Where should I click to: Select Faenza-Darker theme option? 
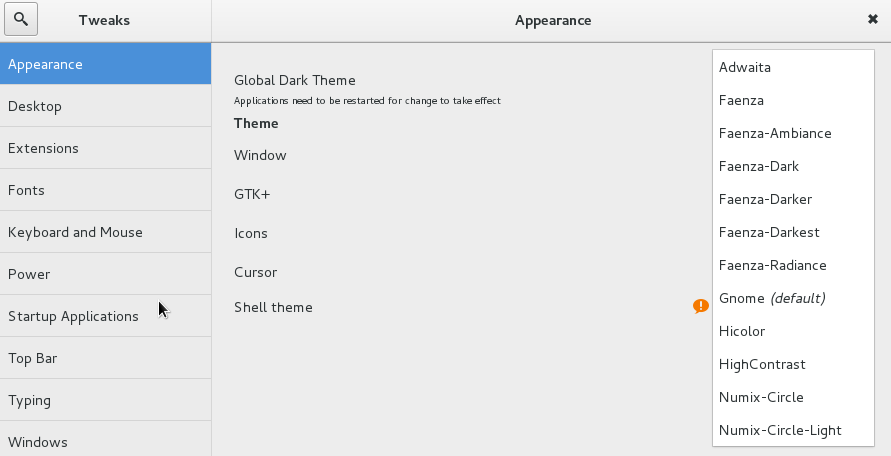tap(793, 199)
